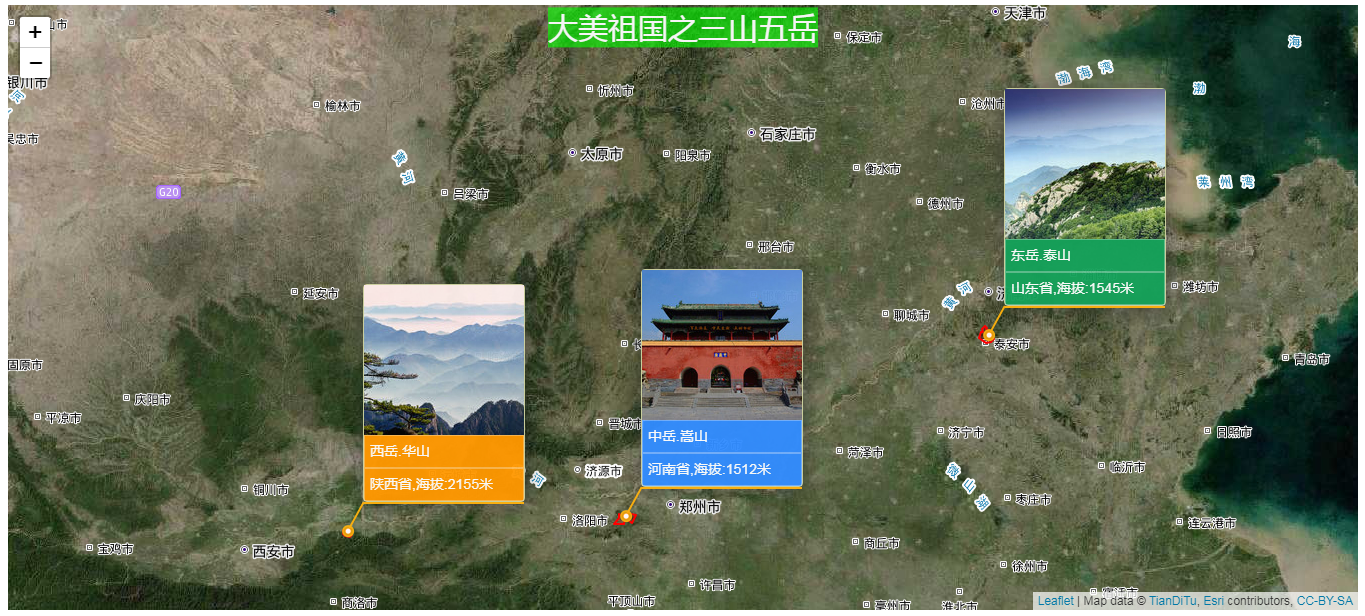Click the 延安市 city label
This screenshot has width=1365, height=616.
pos(321,293)
